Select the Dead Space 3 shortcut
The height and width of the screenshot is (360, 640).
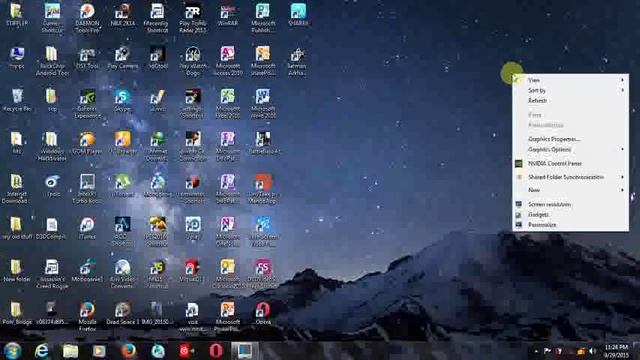(x=122, y=313)
